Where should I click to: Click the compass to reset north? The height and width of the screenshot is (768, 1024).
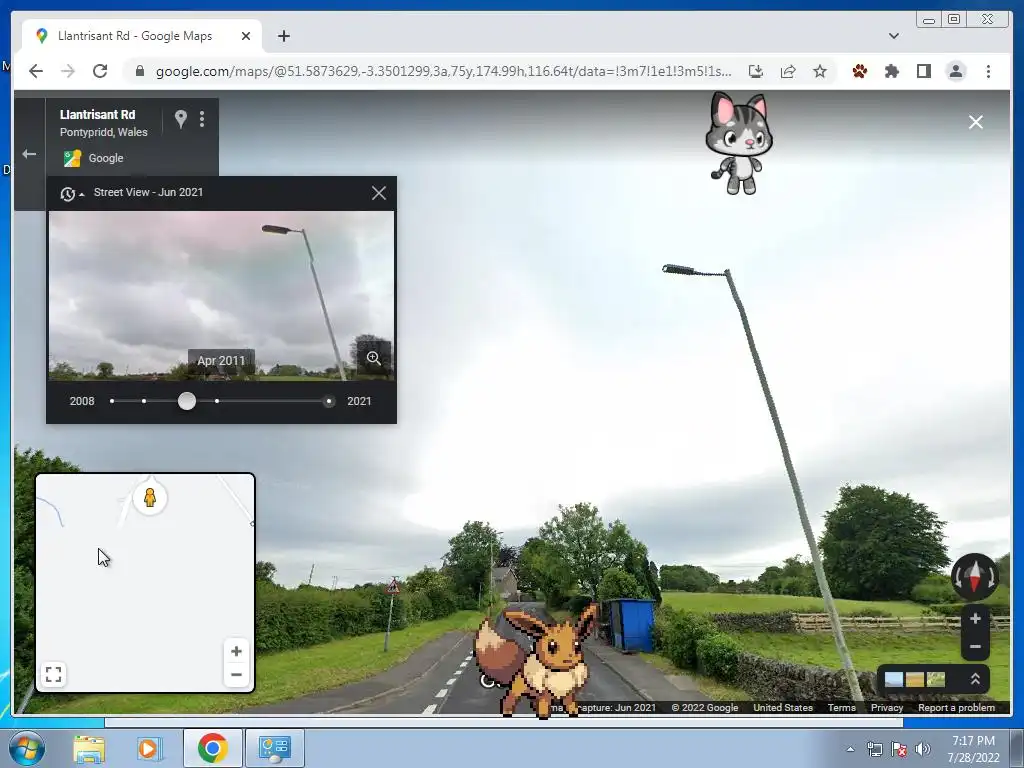974,577
